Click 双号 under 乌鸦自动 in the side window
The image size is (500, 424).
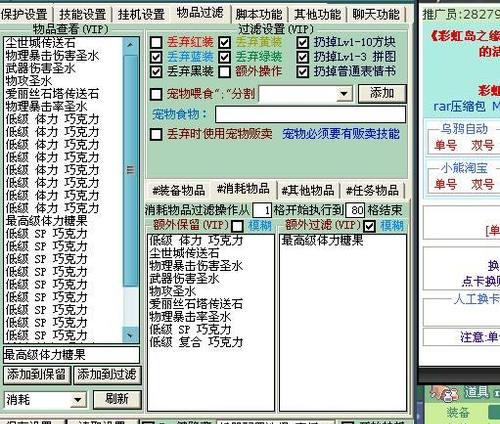pos(482,145)
